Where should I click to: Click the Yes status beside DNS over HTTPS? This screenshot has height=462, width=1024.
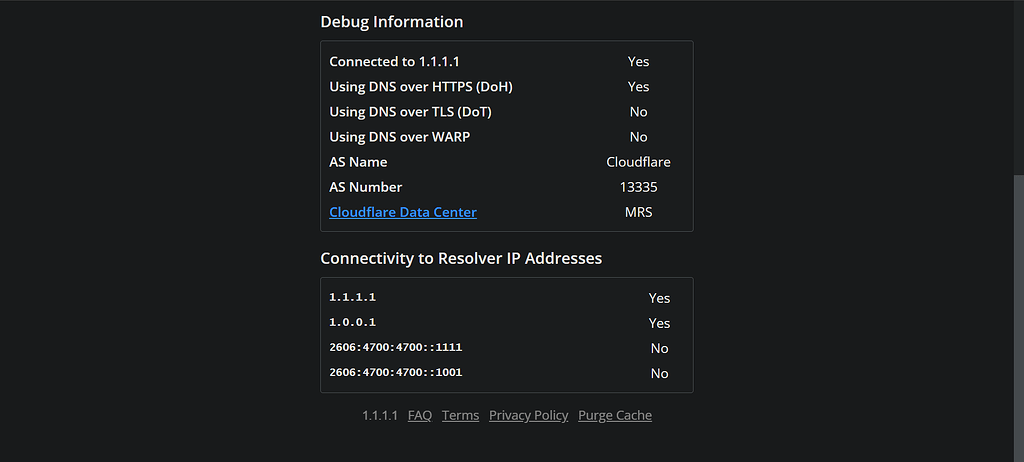pos(638,87)
